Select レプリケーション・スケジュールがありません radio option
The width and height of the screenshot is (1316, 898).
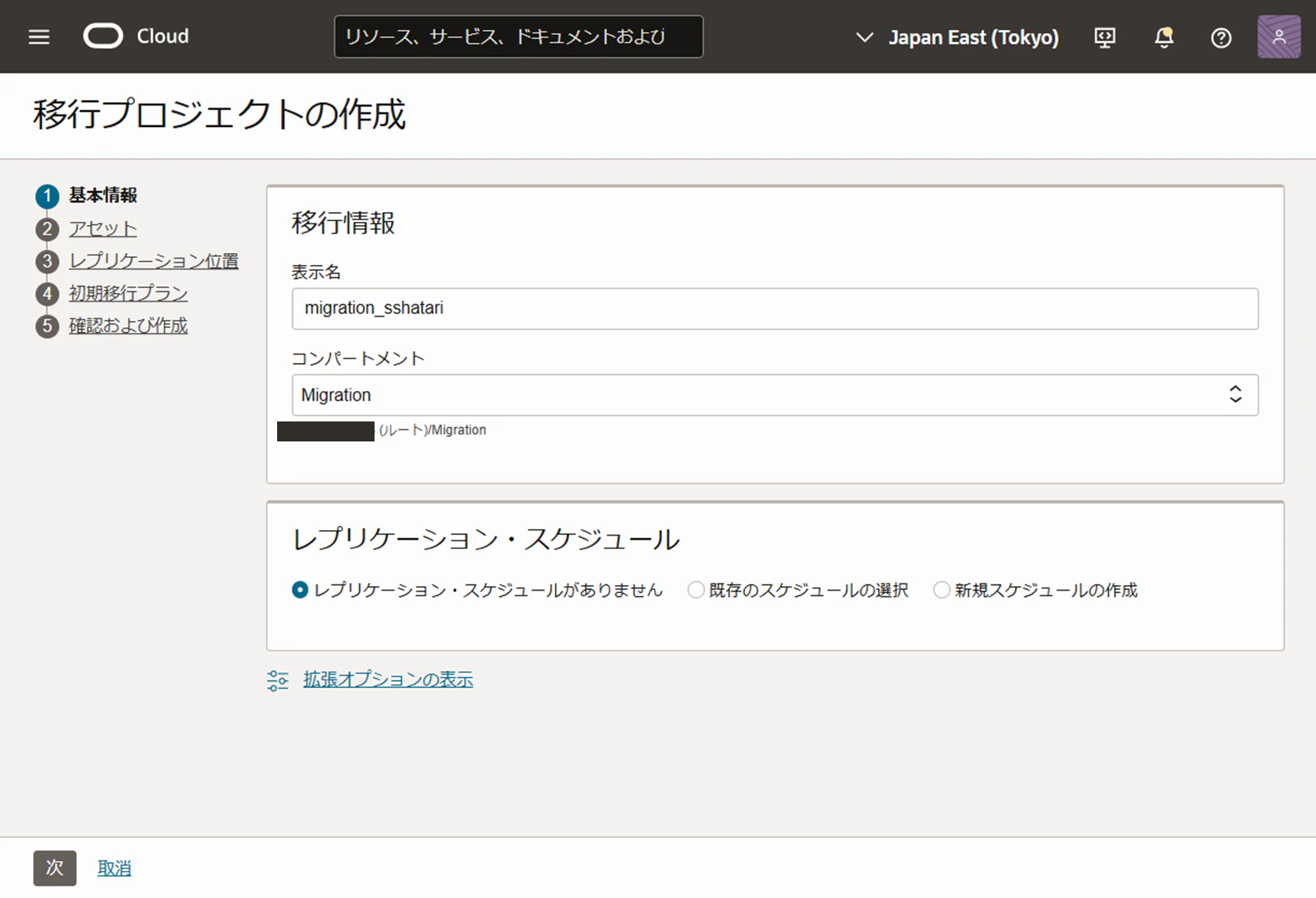[x=300, y=590]
